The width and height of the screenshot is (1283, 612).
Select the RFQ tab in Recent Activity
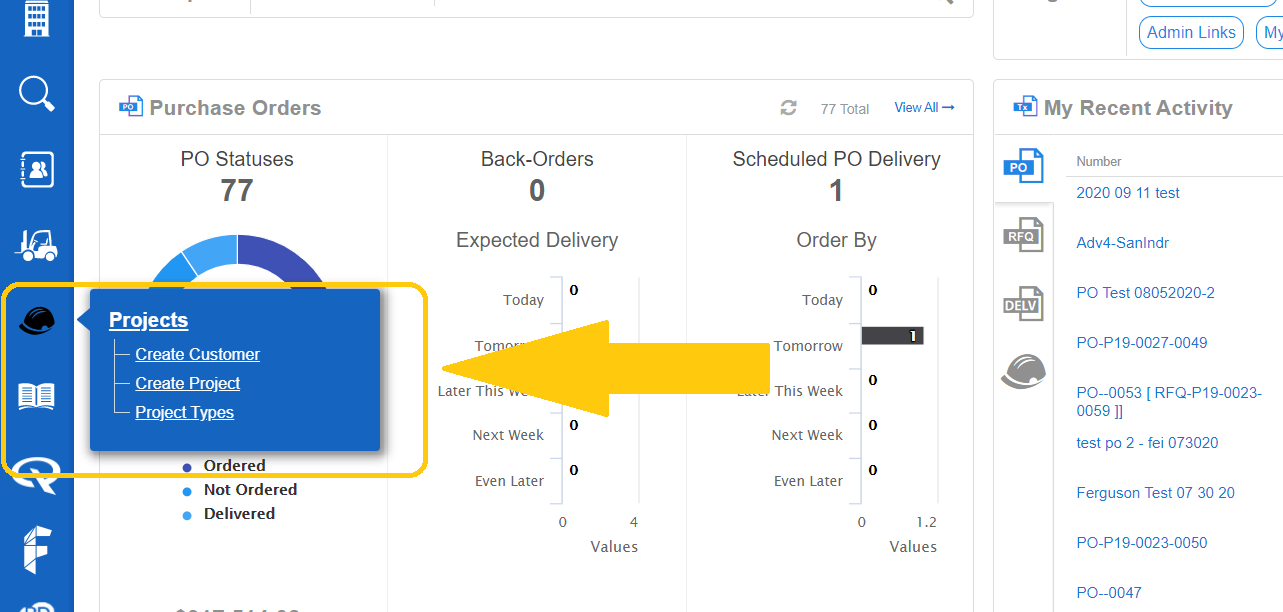pos(1023,236)
